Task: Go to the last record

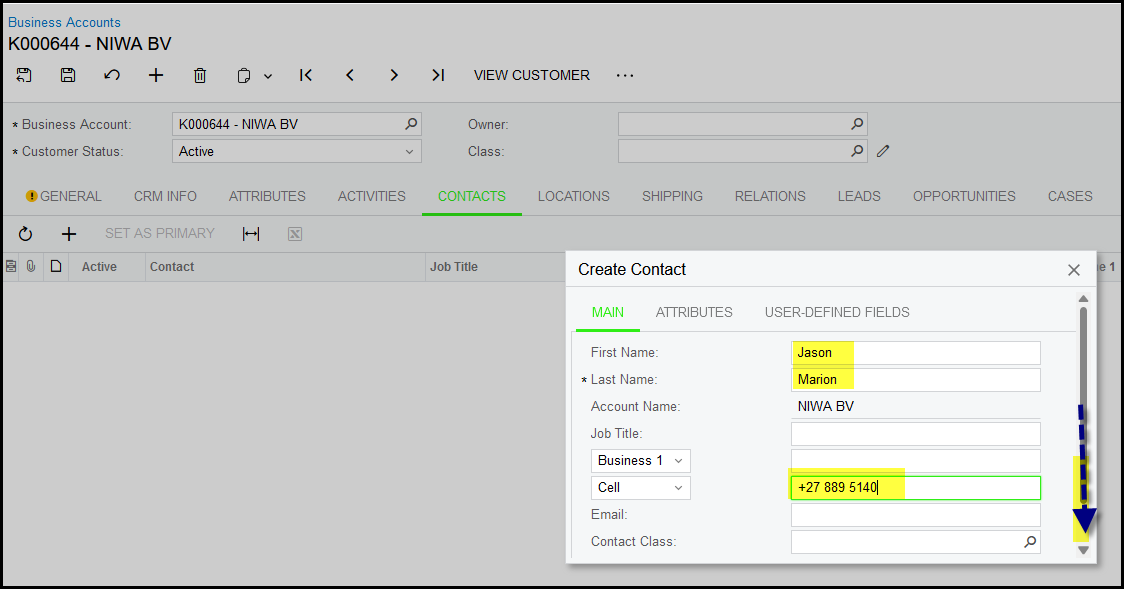Action: [x=438, y=75]
